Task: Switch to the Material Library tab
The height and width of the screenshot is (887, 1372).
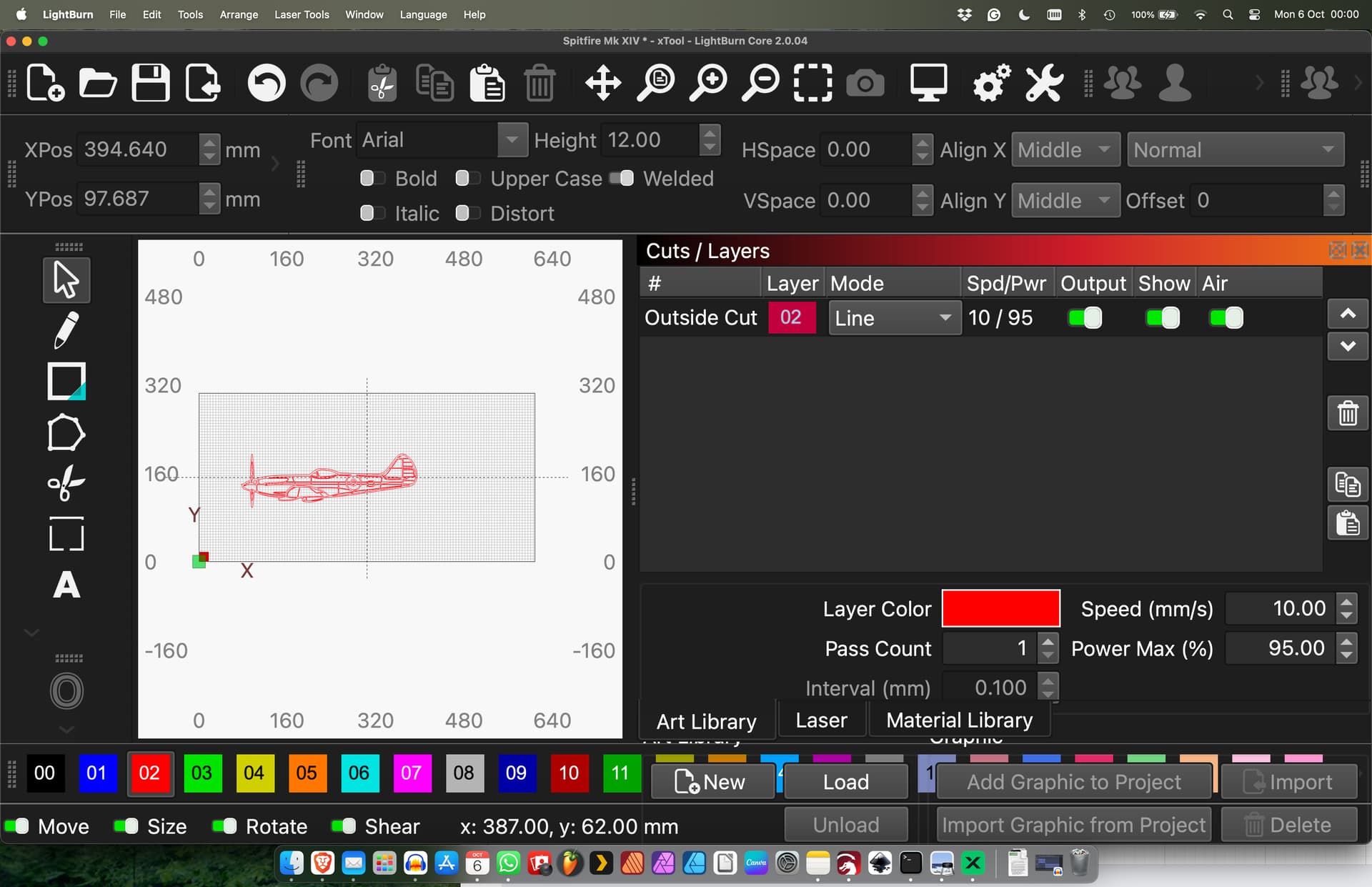Action: click(x=959, y=720)
